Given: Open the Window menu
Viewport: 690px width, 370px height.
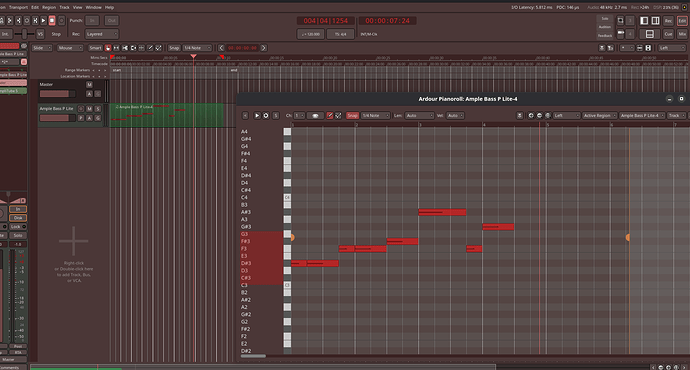Looking at the screenshot, I should [93, 7].
